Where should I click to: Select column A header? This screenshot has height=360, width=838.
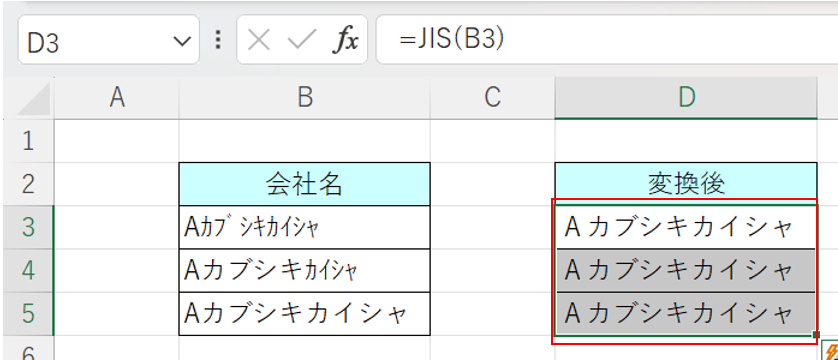pos(117,98)
